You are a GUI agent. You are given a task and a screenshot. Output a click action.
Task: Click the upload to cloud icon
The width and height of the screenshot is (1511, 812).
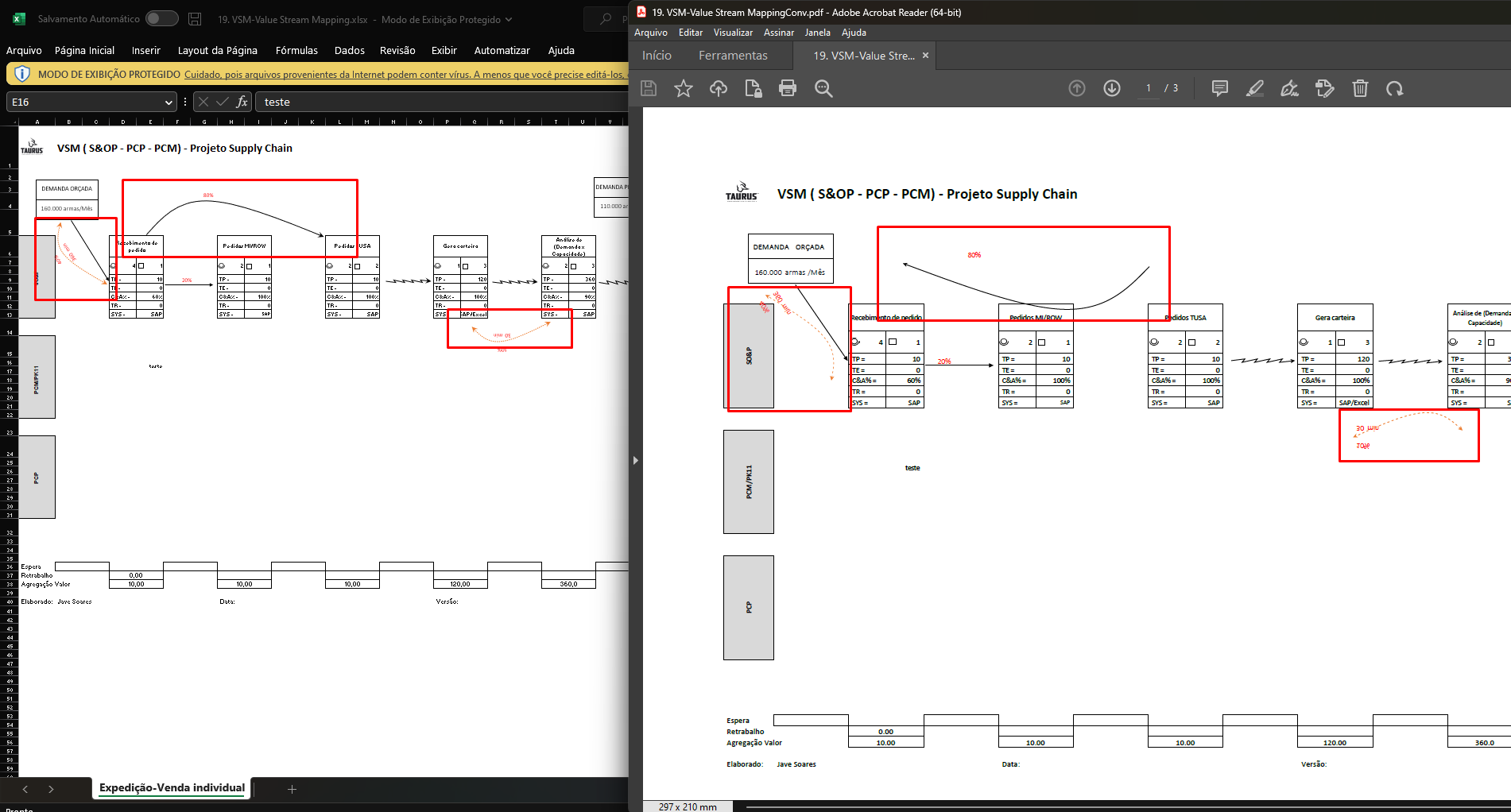click(719, 88)
